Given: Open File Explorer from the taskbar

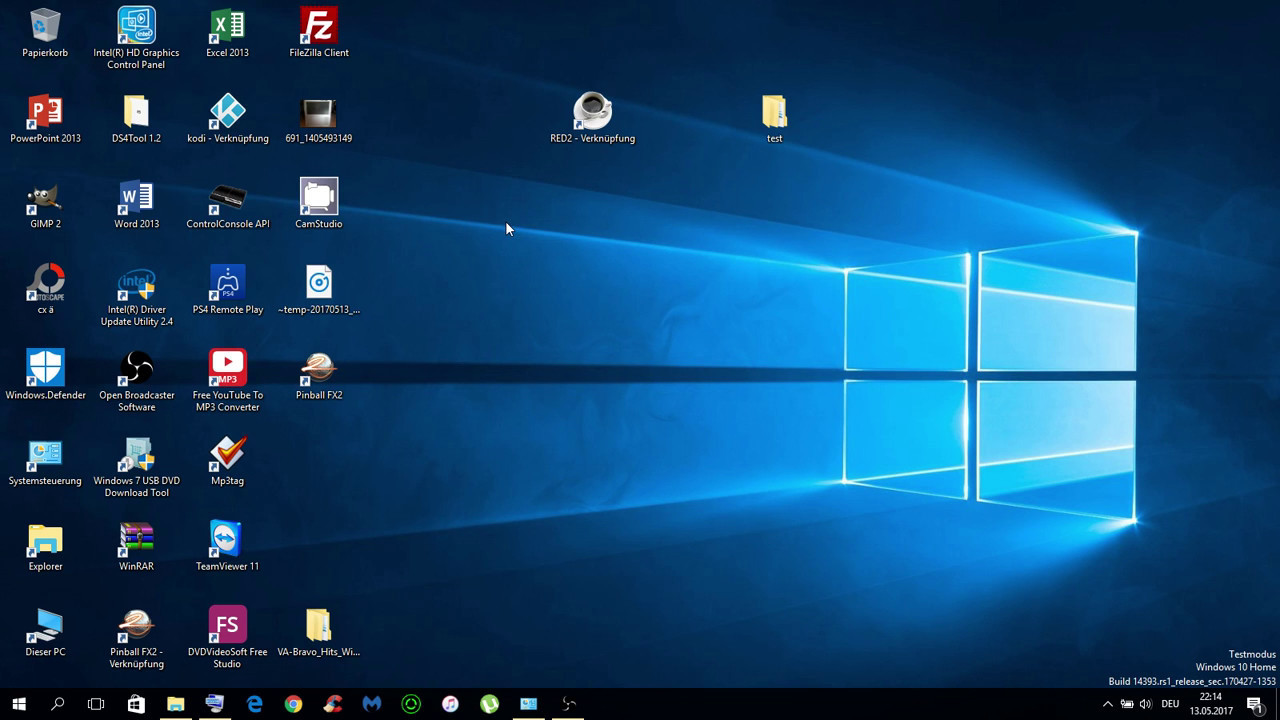Looking at the screenshot, I should coord(175,704).
